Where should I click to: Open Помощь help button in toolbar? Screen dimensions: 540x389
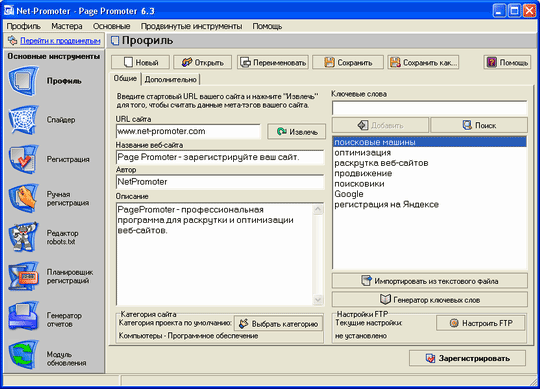pos(507,63)
